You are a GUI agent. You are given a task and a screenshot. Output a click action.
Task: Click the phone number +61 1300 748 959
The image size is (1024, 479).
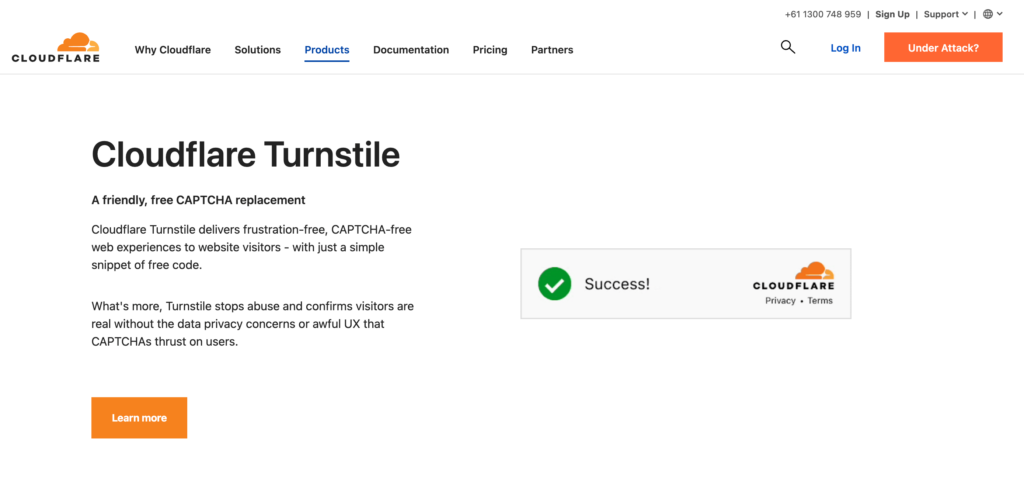(x=823, y=14)
